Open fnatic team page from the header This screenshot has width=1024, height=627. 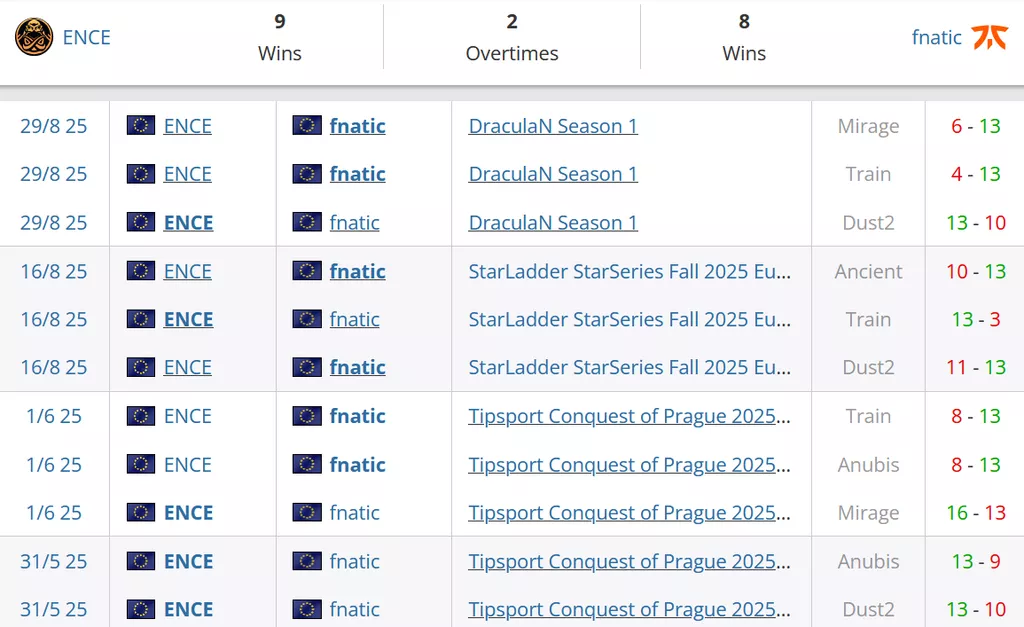coord(936,37)
